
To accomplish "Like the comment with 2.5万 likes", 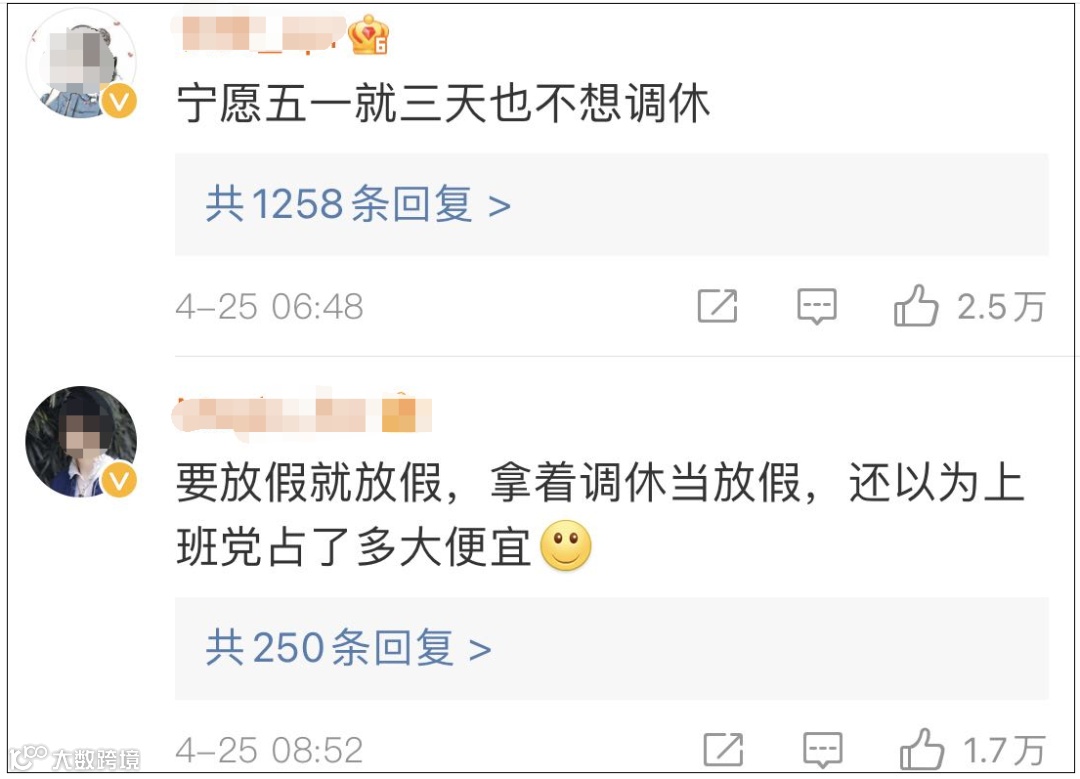I will coord(916,306).
